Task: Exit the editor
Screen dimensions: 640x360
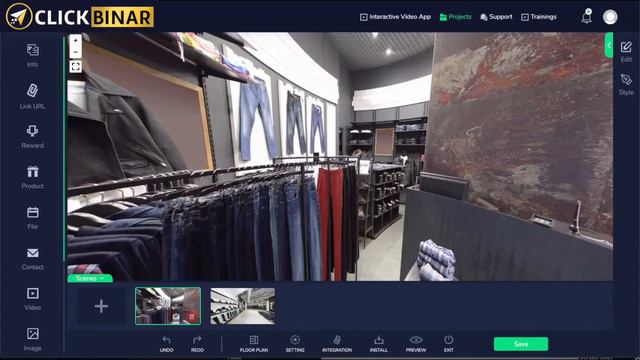Action: pos(449,344)
